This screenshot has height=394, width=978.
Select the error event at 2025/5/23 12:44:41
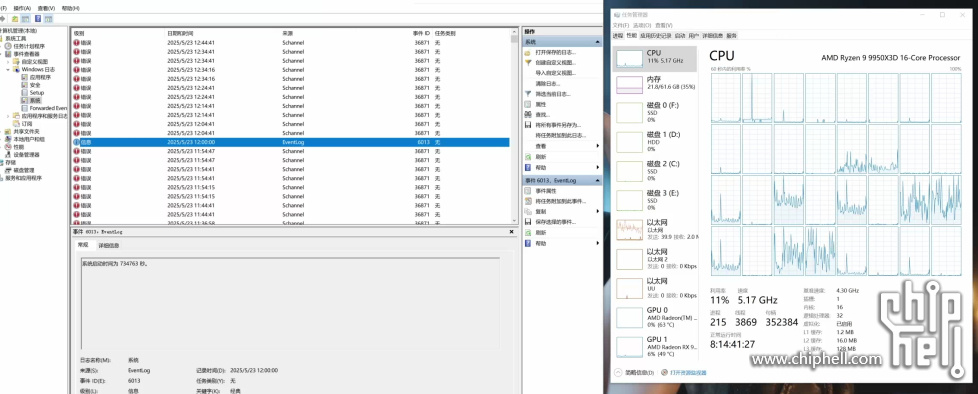(290, 42)
